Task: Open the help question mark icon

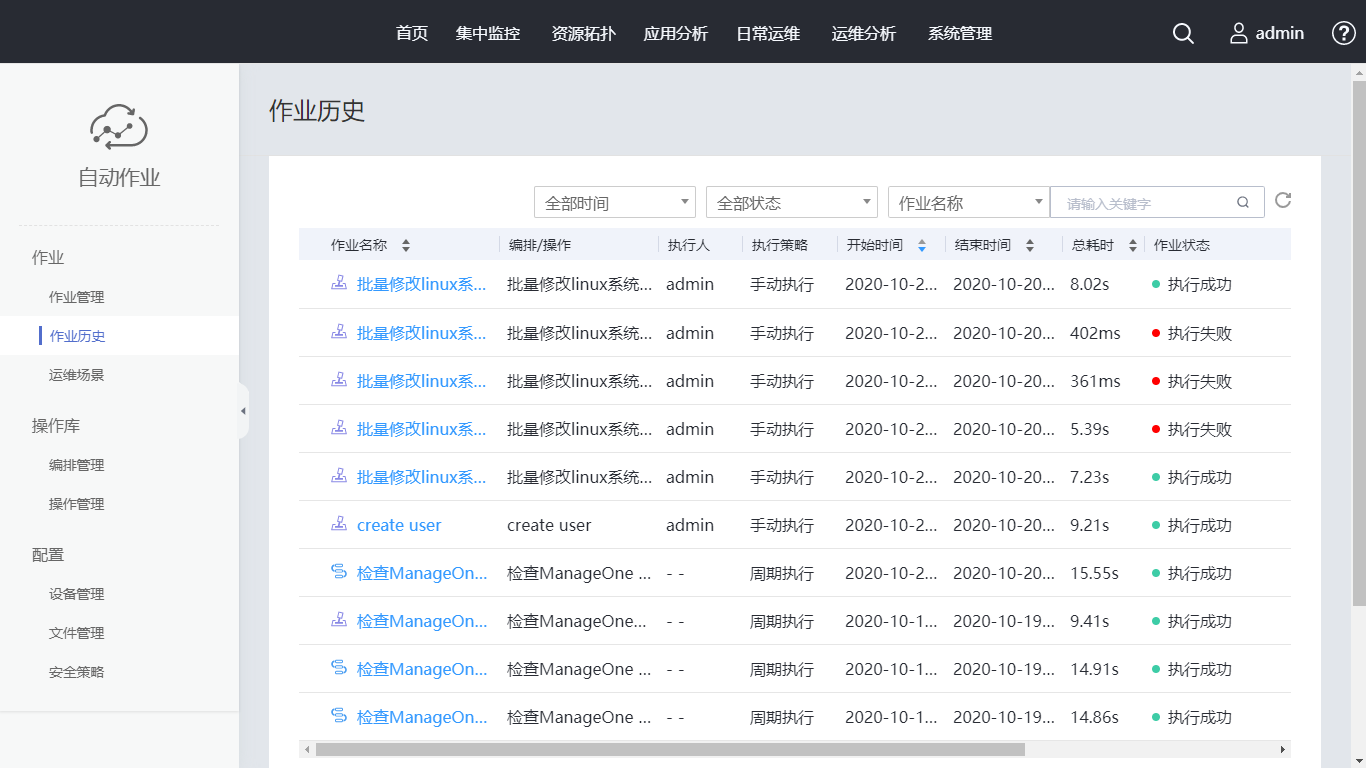Action: [1343, 33]
